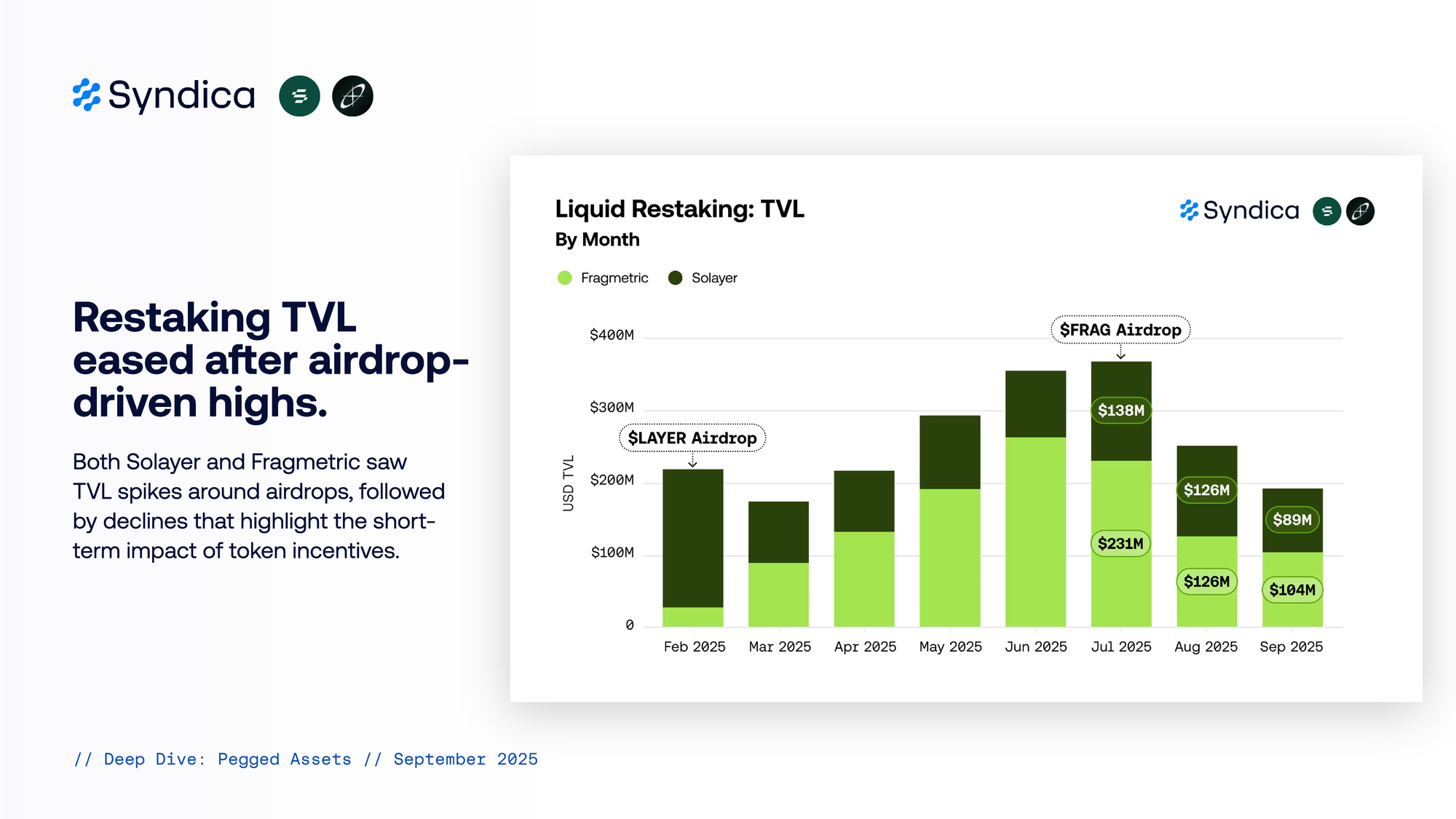Click small Fragmetric icon in chart corner
This screenshot has width=1456, height=819.
click(x=1360, y=211)
